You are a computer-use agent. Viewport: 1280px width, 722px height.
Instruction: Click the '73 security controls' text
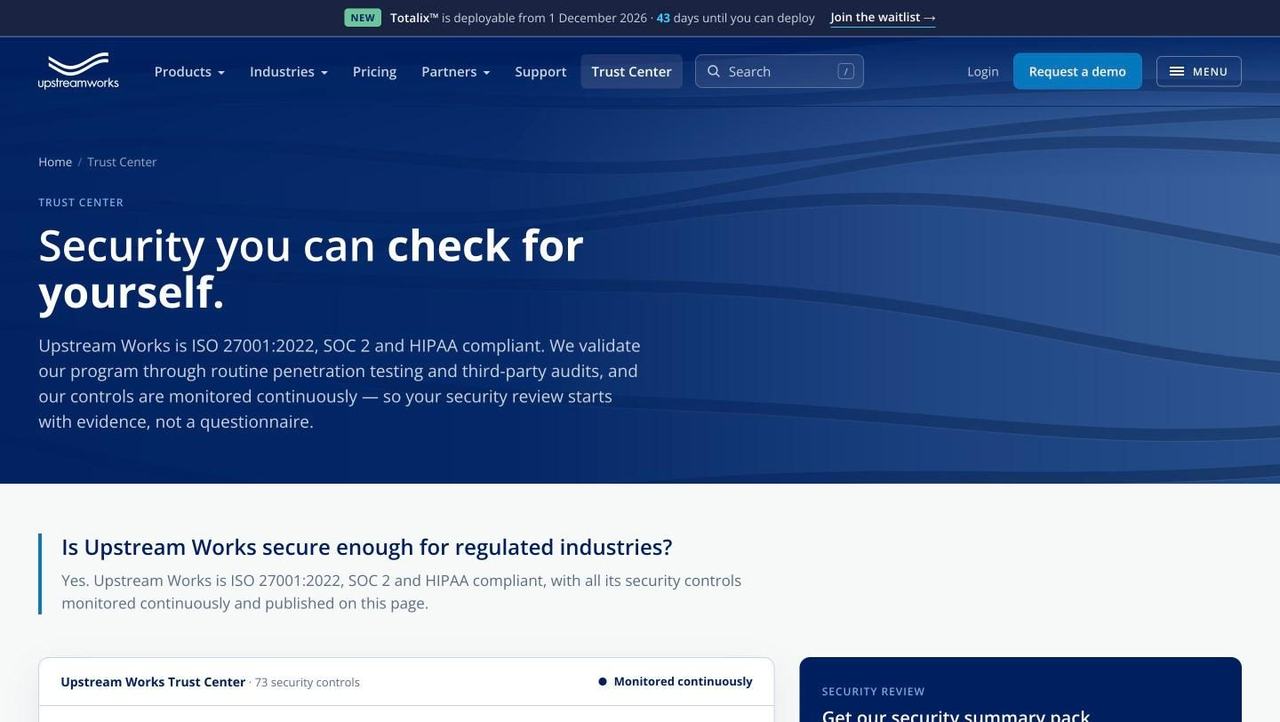(307, 682)
